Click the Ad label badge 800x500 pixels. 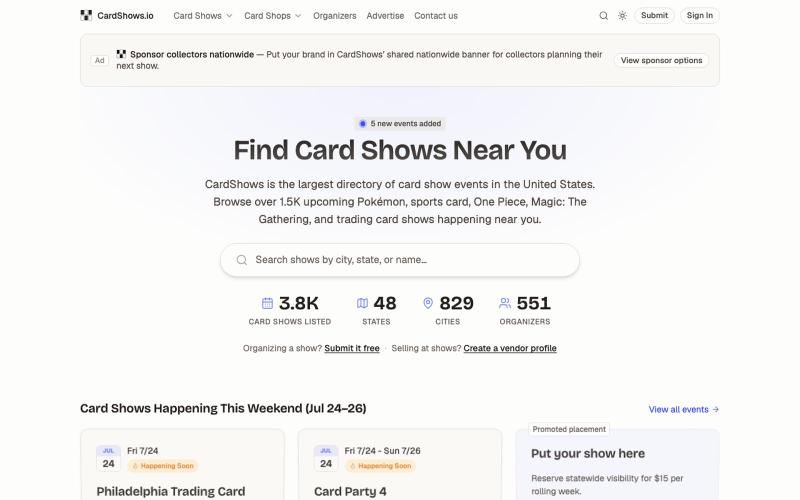click(x=99, y=60)
